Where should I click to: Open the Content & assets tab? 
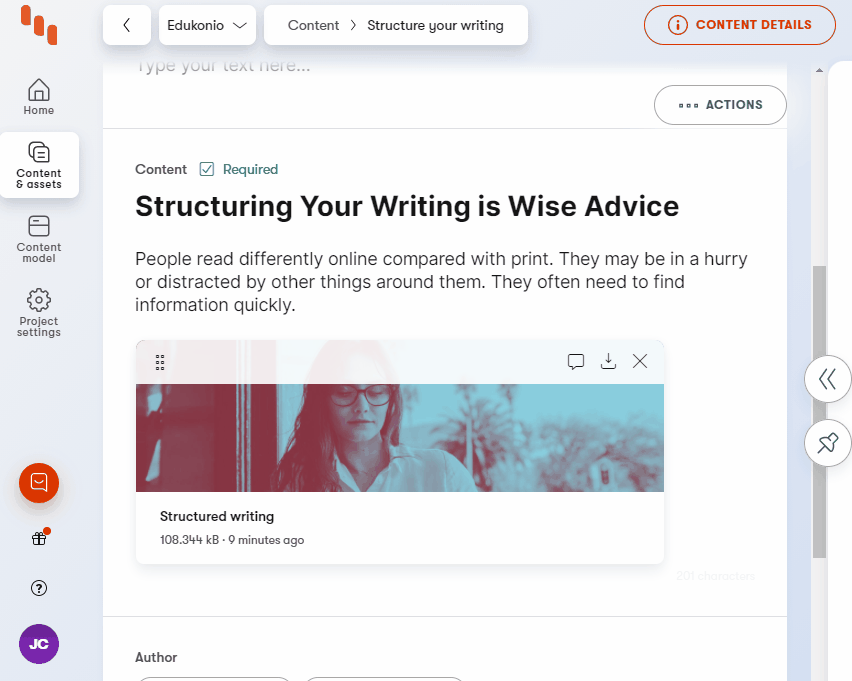[x=39, y=165]
